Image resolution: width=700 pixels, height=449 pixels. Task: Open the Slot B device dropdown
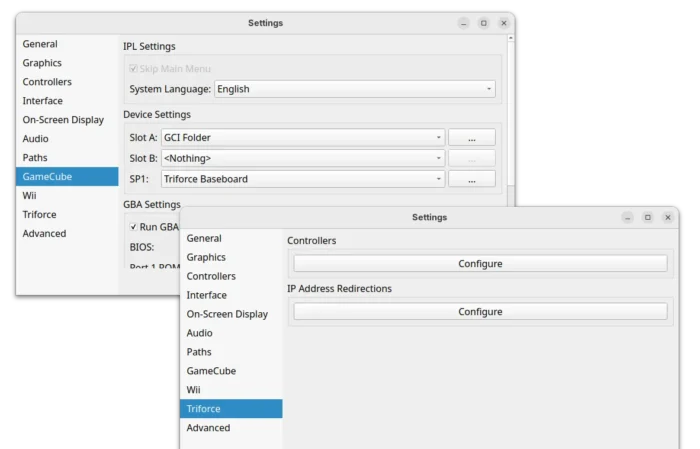click(x=302, y=158)
